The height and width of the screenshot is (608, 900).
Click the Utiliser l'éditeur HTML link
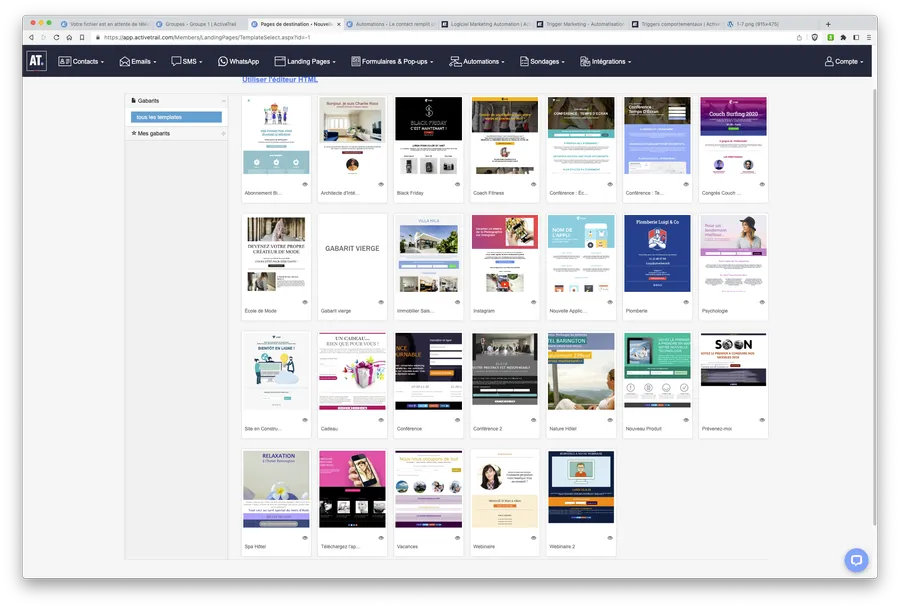click(x=280, y=80)
